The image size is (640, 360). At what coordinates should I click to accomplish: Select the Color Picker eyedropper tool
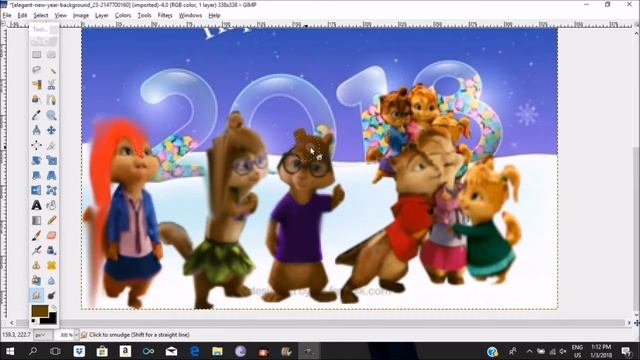(36, 115)
